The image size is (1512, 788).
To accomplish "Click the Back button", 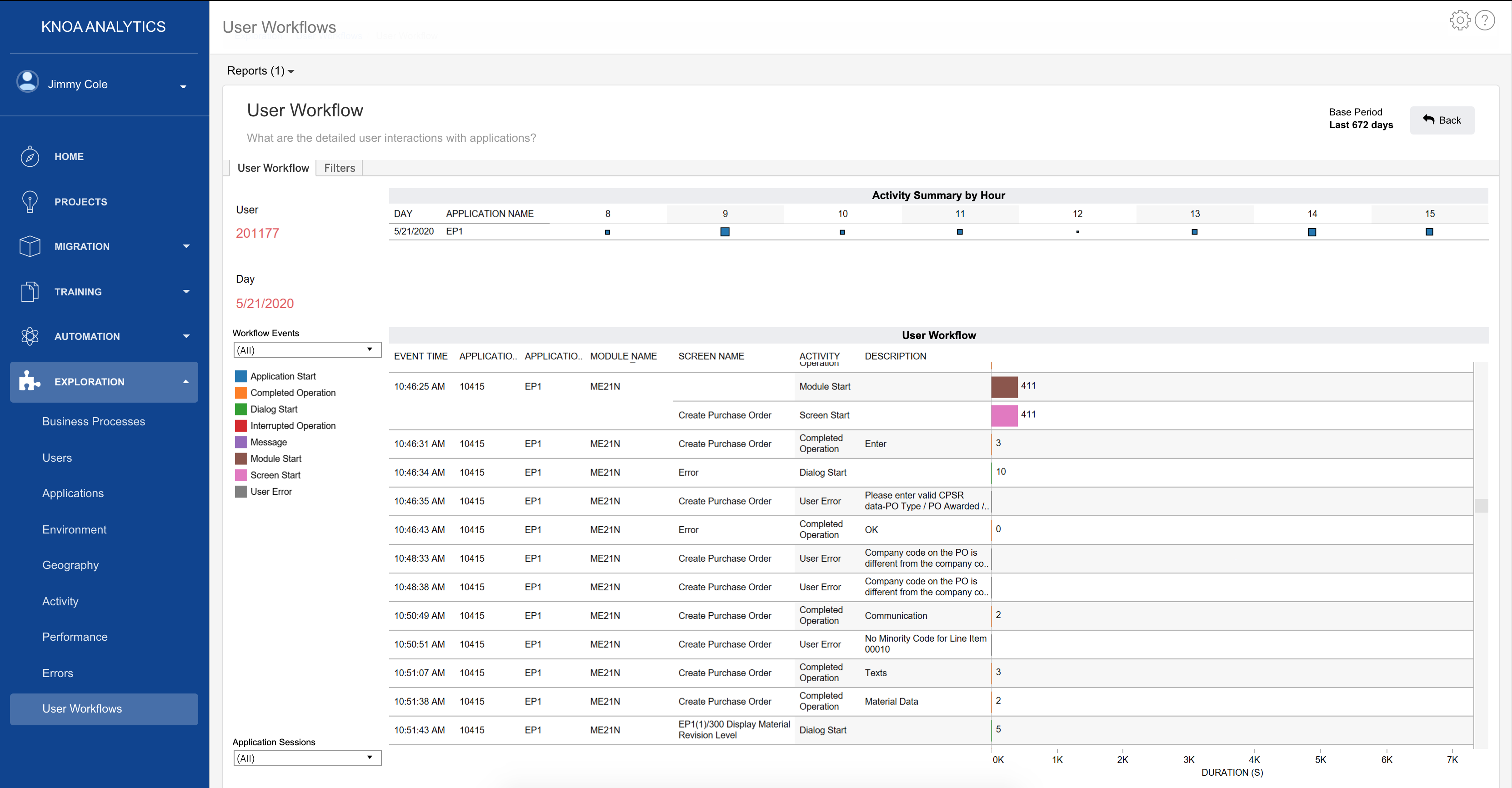I will [1442, 120].
